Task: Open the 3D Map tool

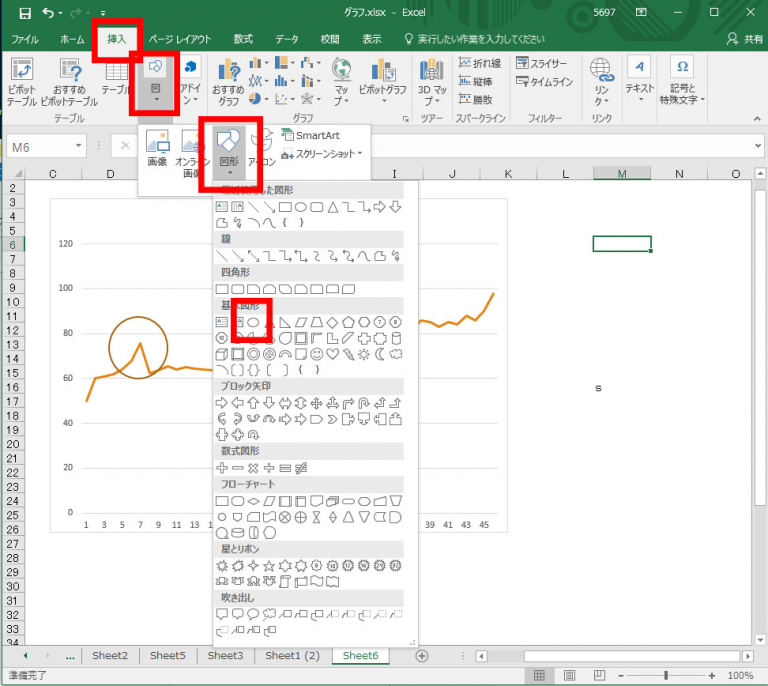Action: click(431, 78)
